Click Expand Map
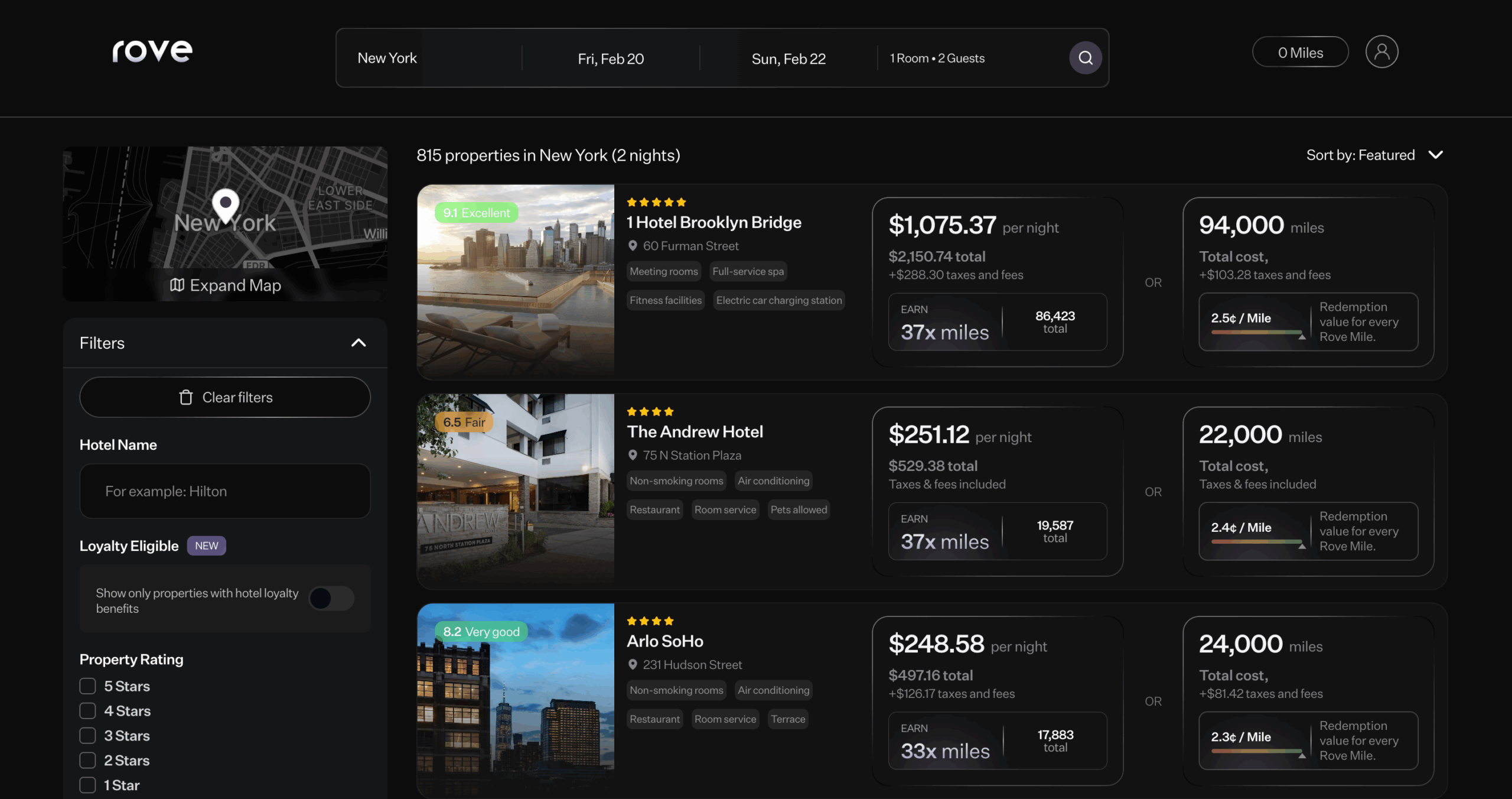Viewport: 1512px width, 799px height. tap(225, 285)
